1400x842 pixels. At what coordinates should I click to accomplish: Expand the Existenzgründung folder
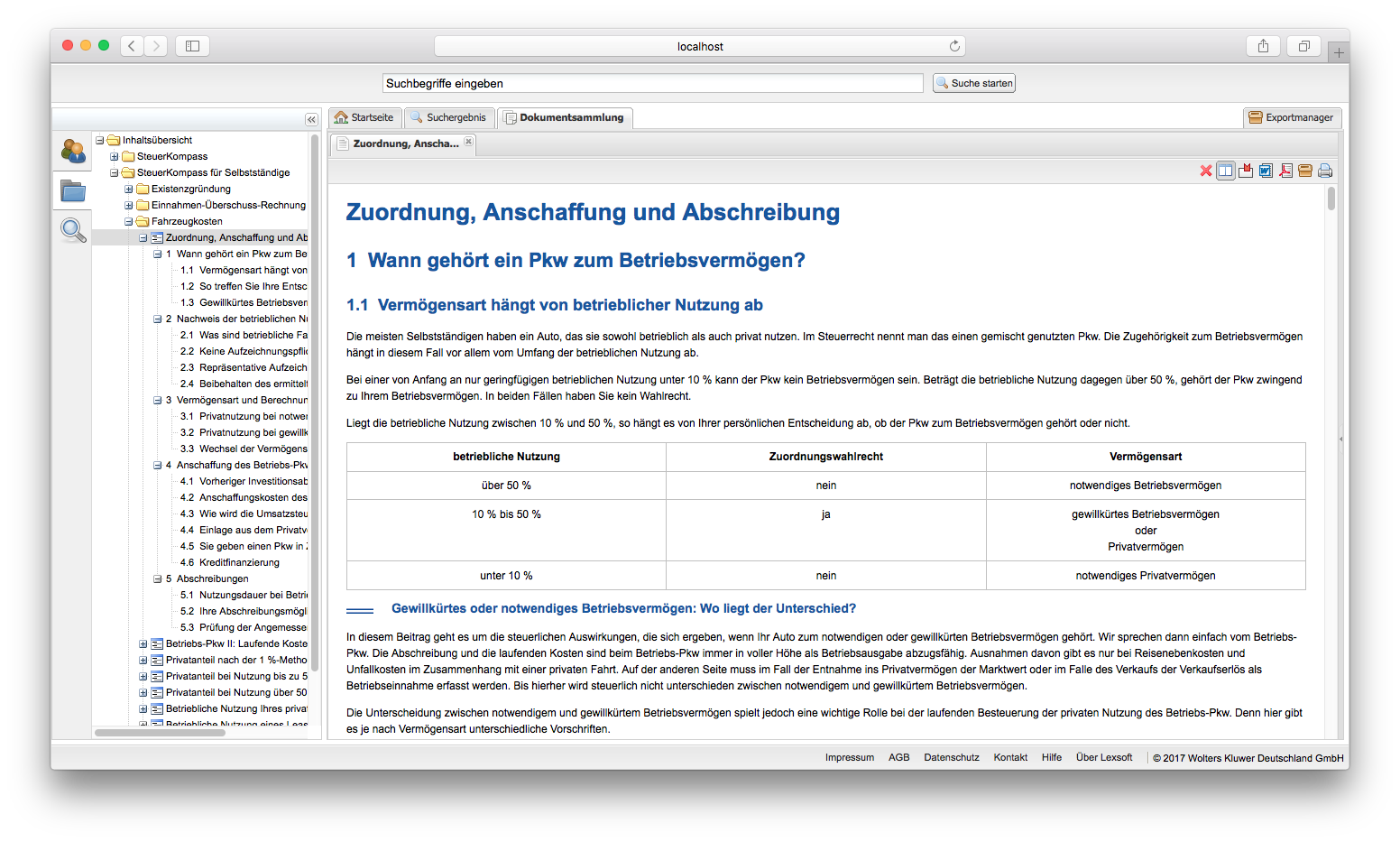[x=129, y=189]
